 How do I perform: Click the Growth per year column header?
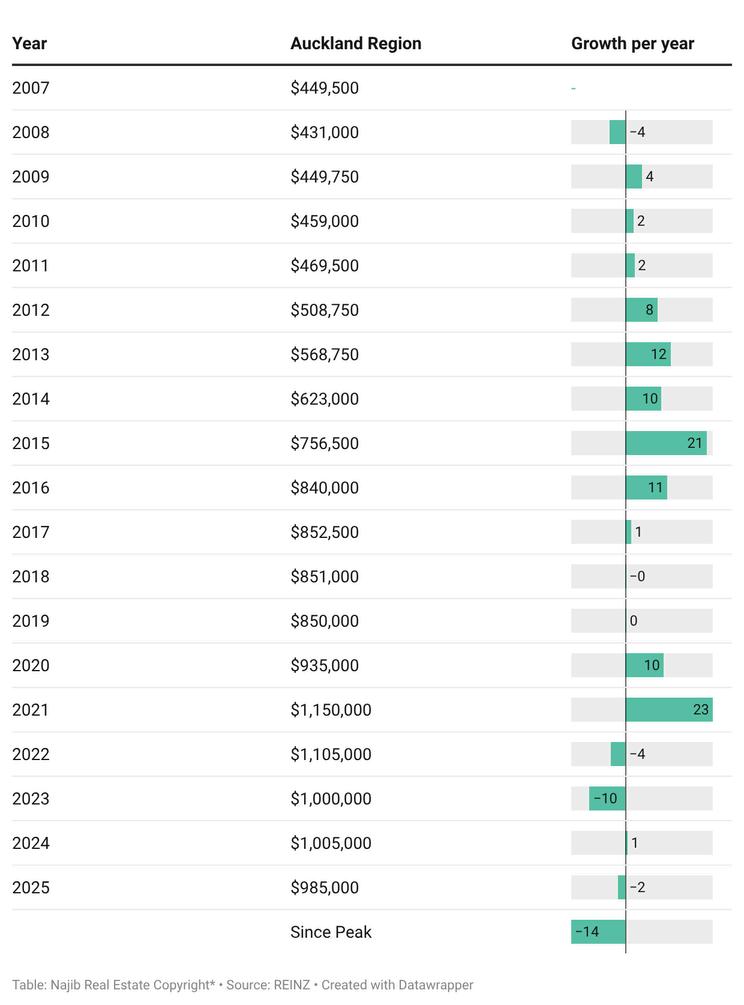(632, 44)
